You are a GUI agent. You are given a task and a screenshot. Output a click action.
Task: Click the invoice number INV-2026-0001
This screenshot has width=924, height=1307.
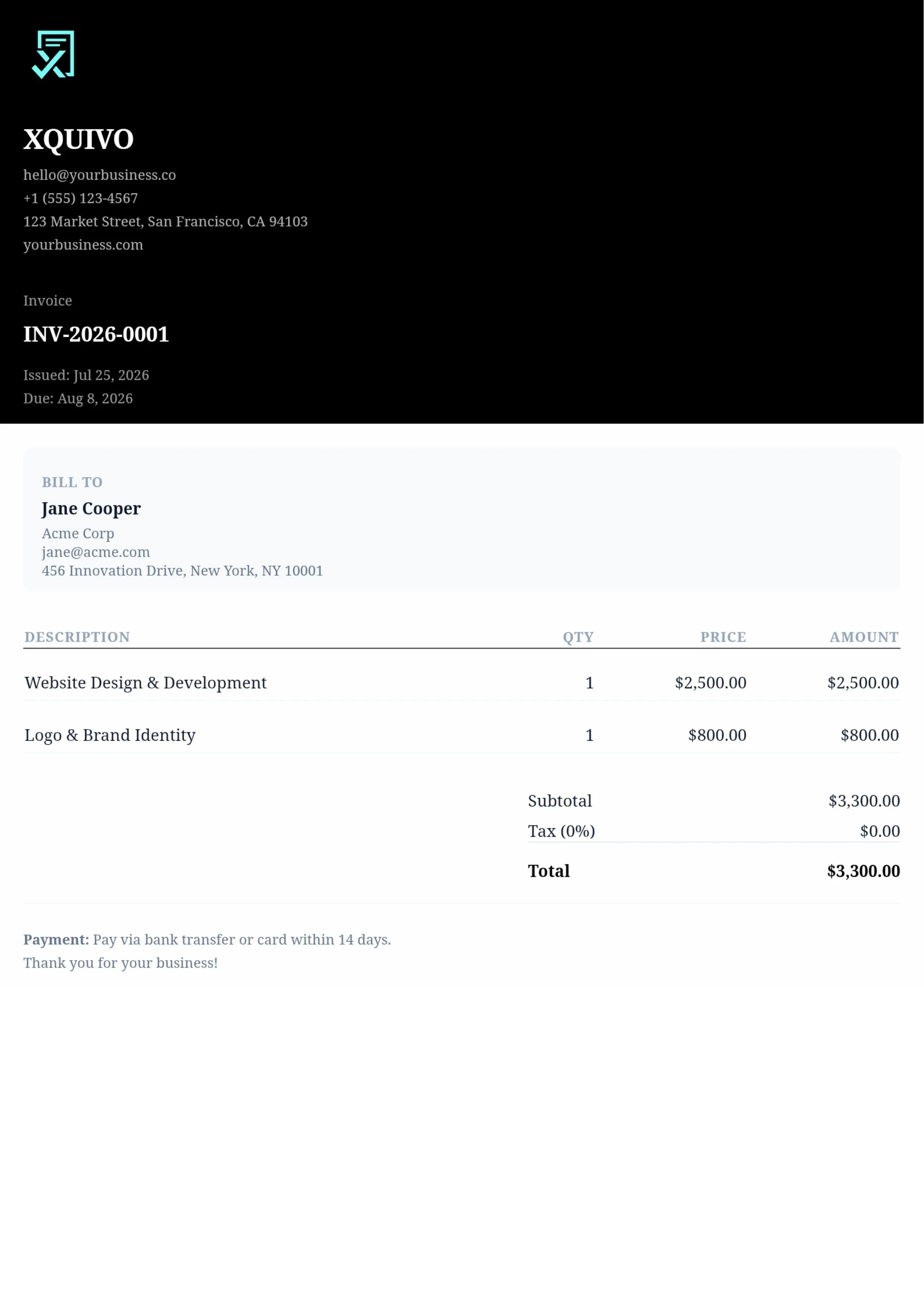(x=96, y=334)
